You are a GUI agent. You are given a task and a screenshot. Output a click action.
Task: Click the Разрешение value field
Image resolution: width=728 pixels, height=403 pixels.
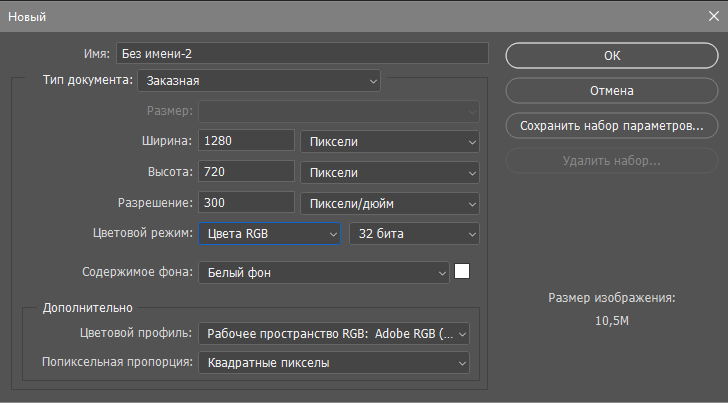247,202
